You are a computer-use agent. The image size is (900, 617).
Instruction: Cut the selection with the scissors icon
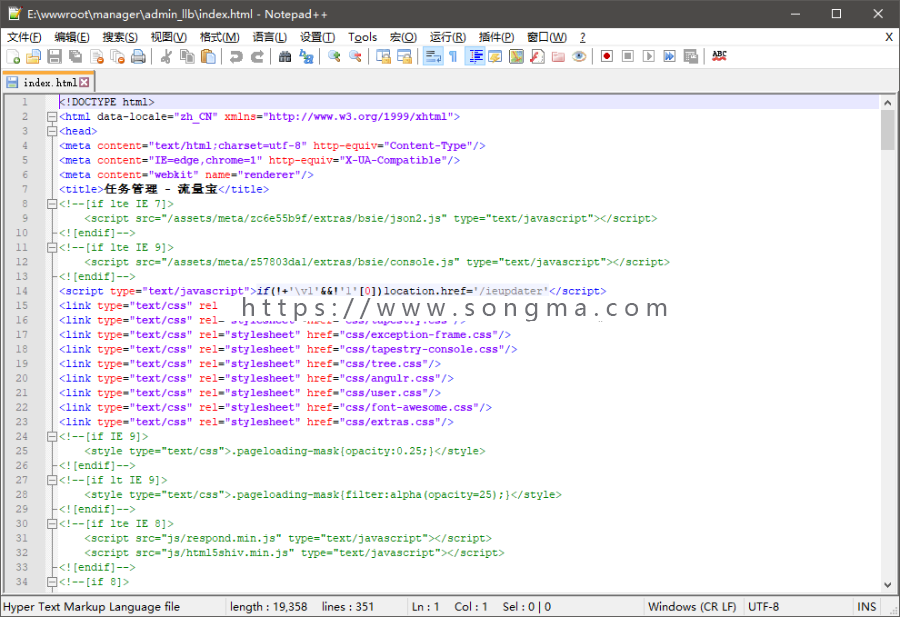click(166, 56)
